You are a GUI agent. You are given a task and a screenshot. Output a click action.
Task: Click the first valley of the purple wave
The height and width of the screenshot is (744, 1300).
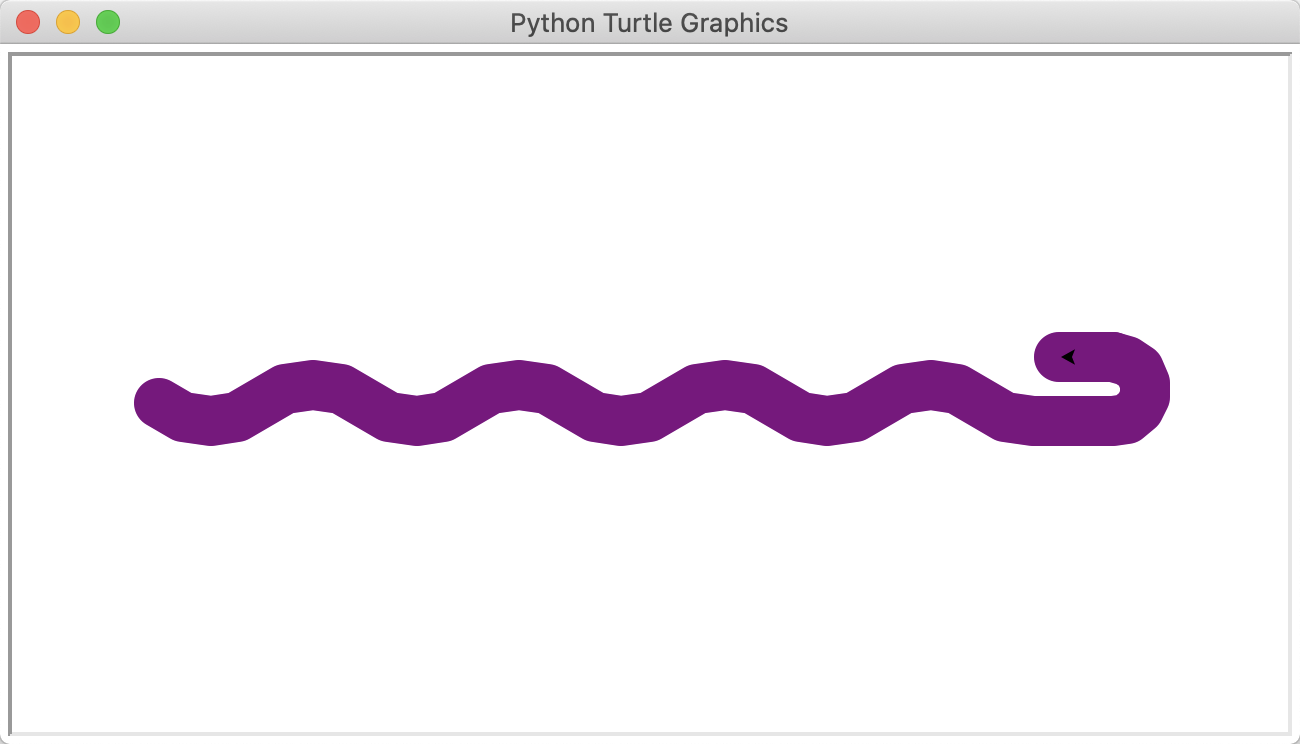click(210, 420)
